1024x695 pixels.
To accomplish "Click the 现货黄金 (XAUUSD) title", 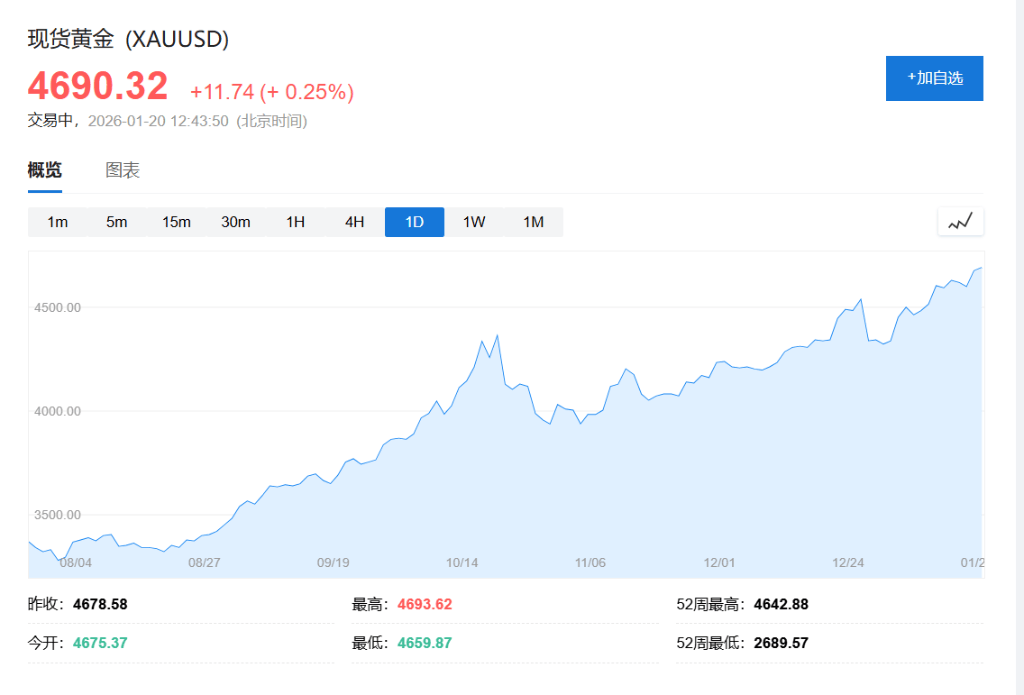I will tap(128, 39).
